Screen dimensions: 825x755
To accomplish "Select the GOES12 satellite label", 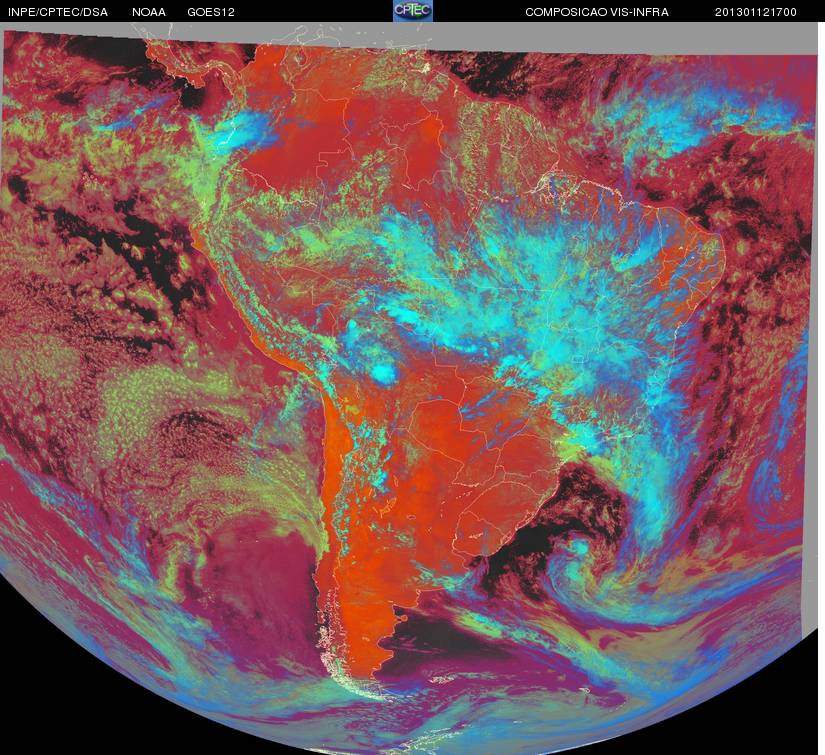I will coord(211,12).
